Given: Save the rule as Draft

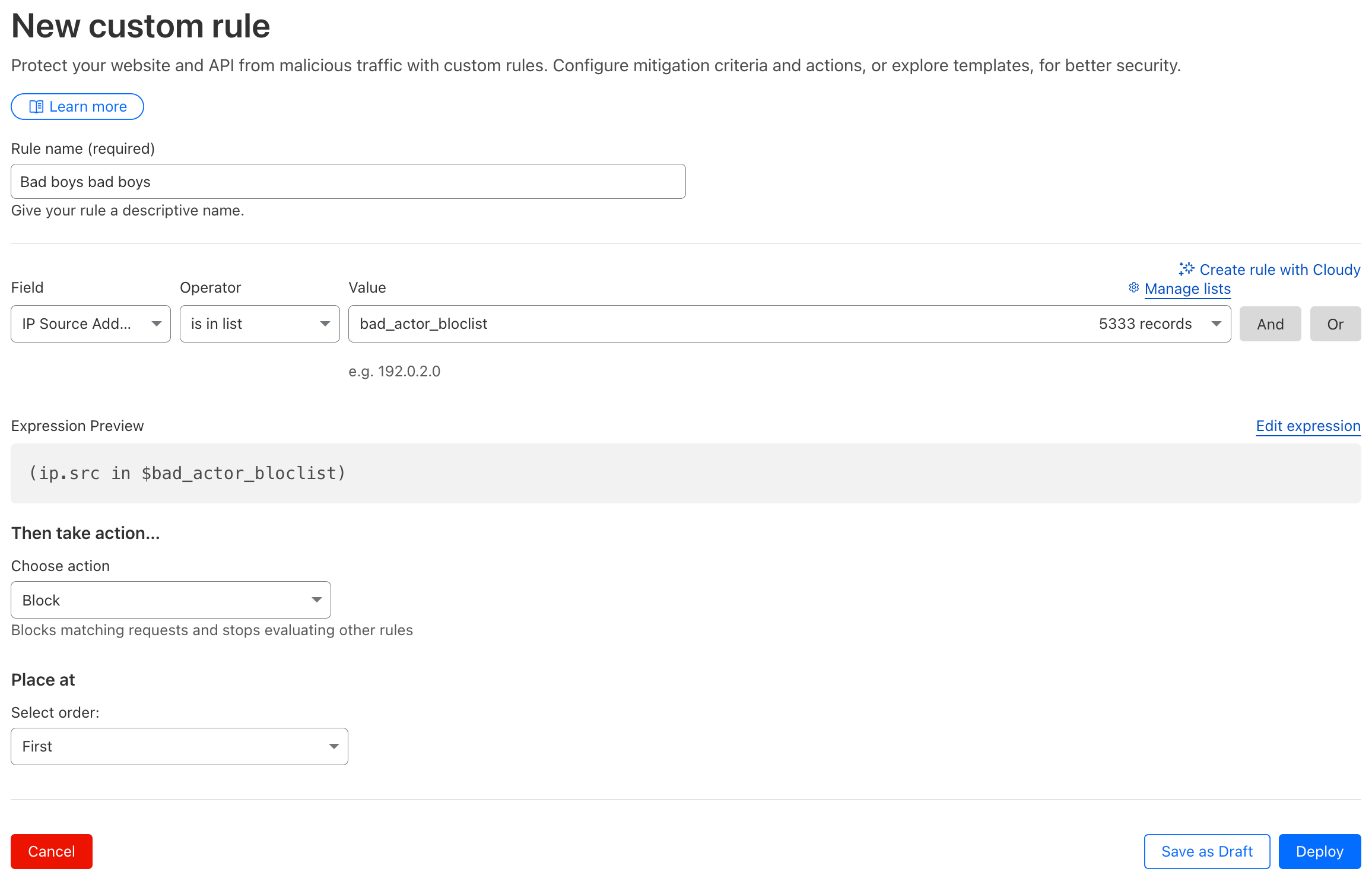Looking at the screenshot, I should pos(1207,852).
